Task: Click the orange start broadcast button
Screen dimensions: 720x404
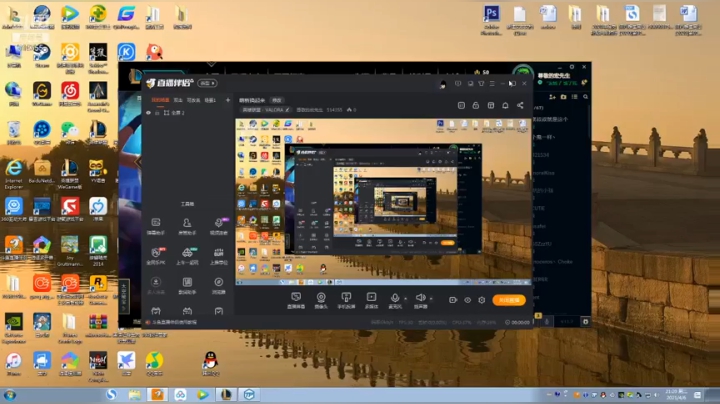Action: coord(509,300)
